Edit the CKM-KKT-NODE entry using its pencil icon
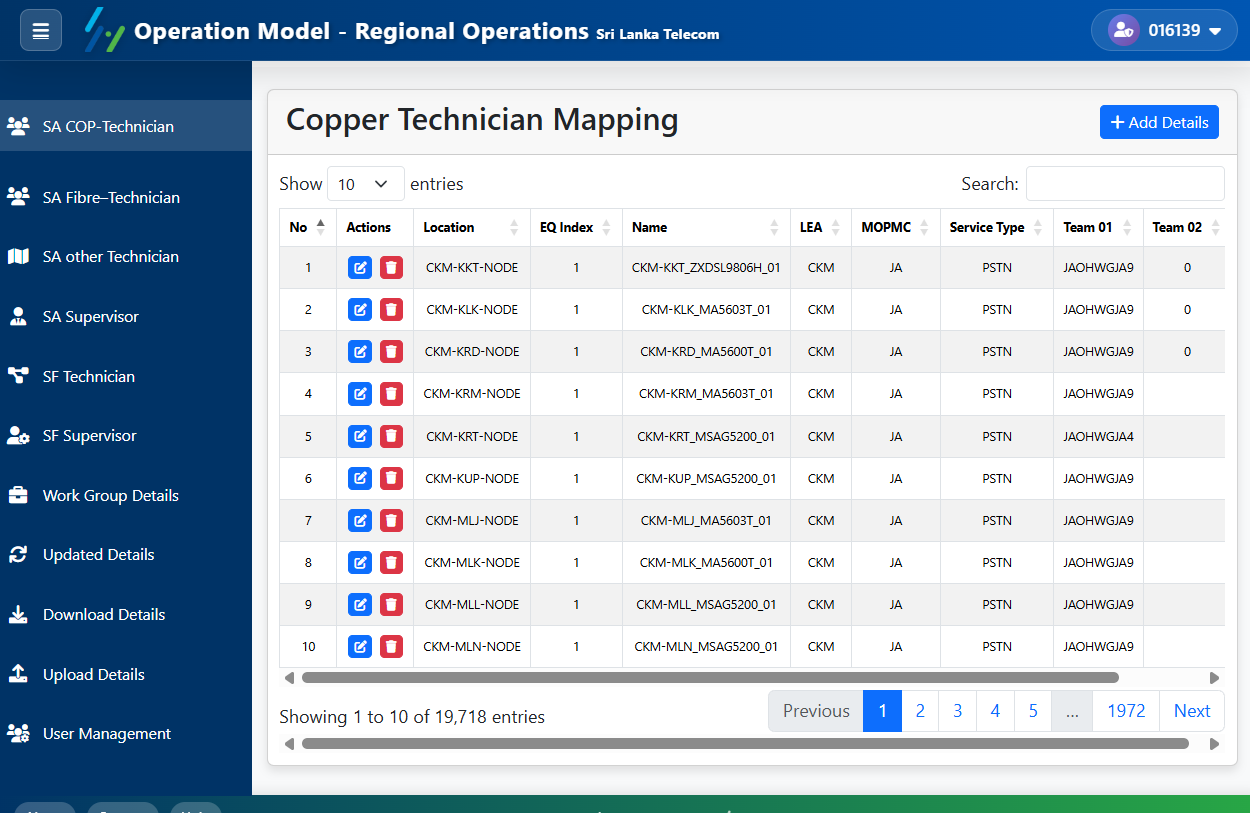 tap(359, 267)
